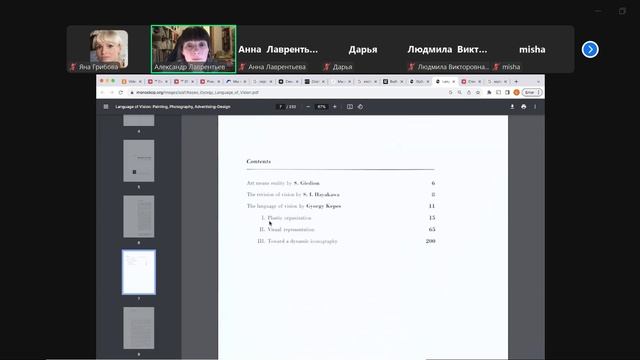
Task: Switch to the last browser tab
Action: point(497,82)
